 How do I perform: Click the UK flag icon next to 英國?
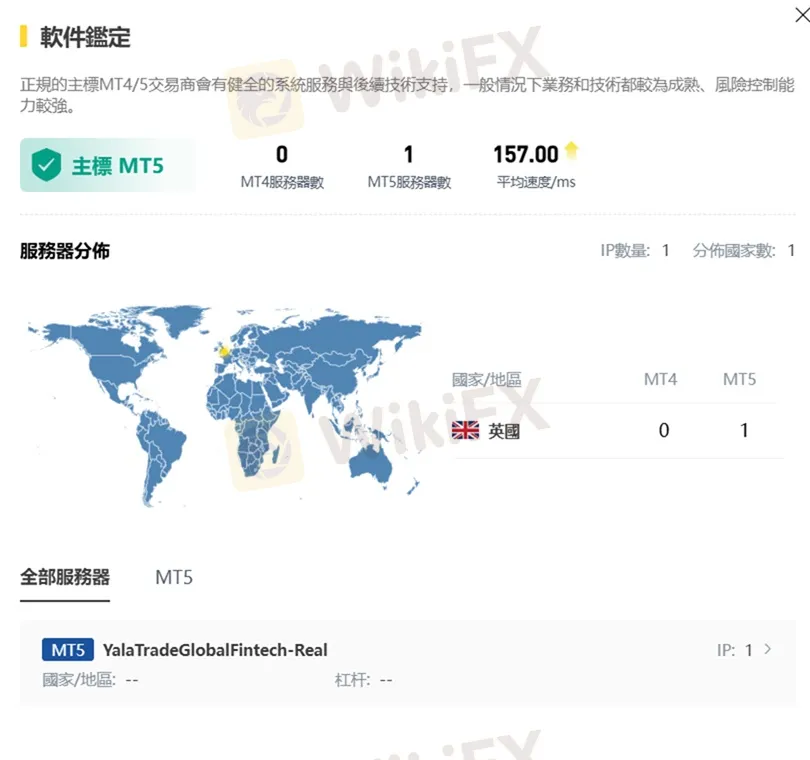point(465,430)
